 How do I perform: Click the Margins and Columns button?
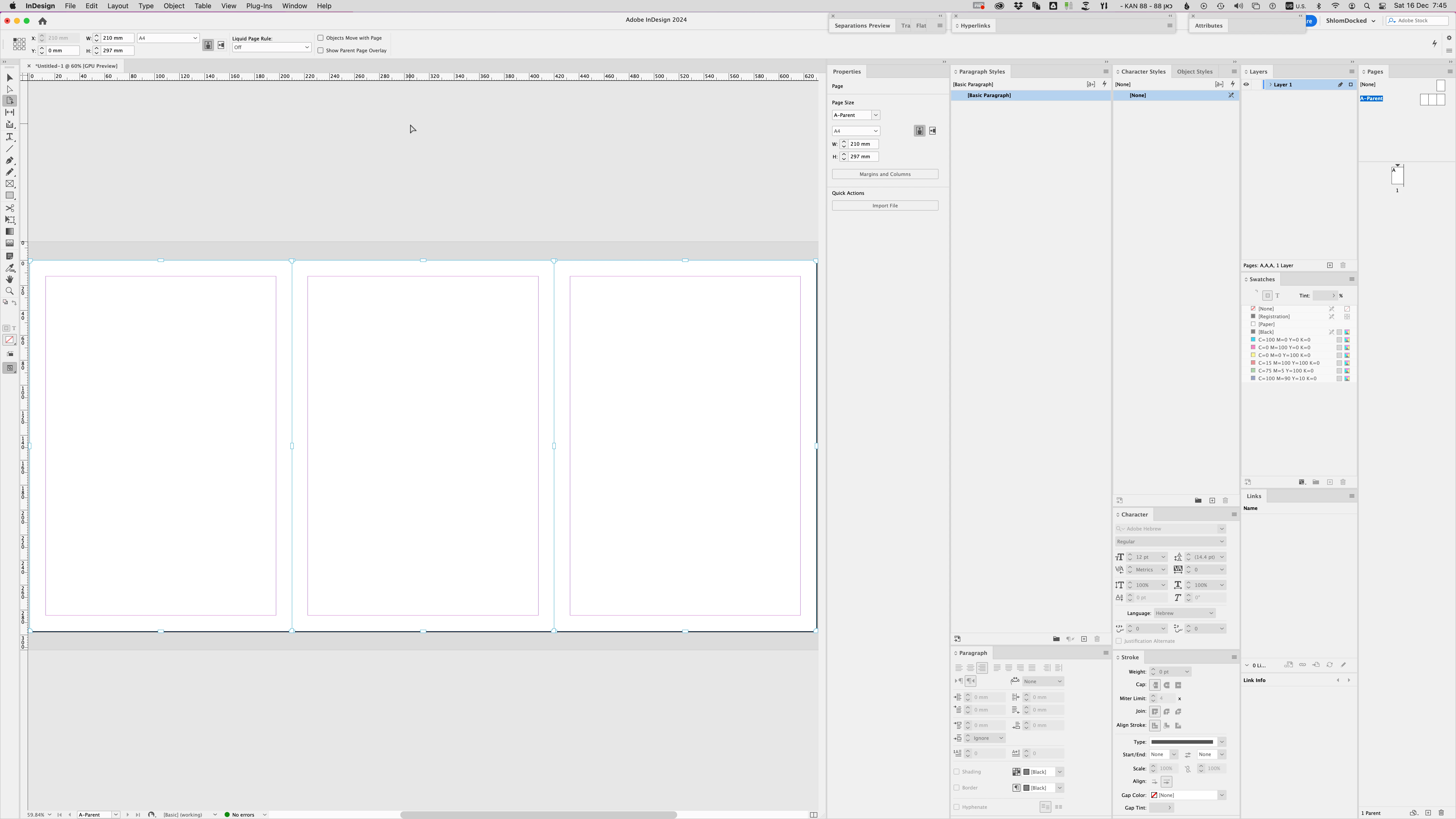coord(885,174)
